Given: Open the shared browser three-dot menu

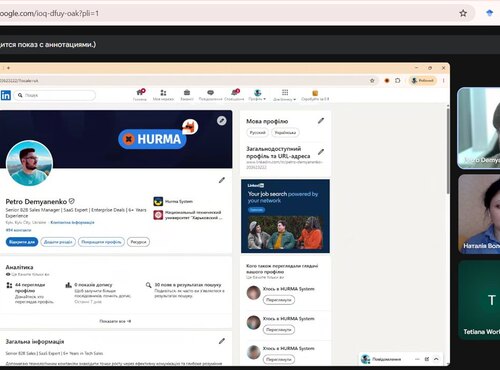Looking at the screenshot, I should pos(443,80).
